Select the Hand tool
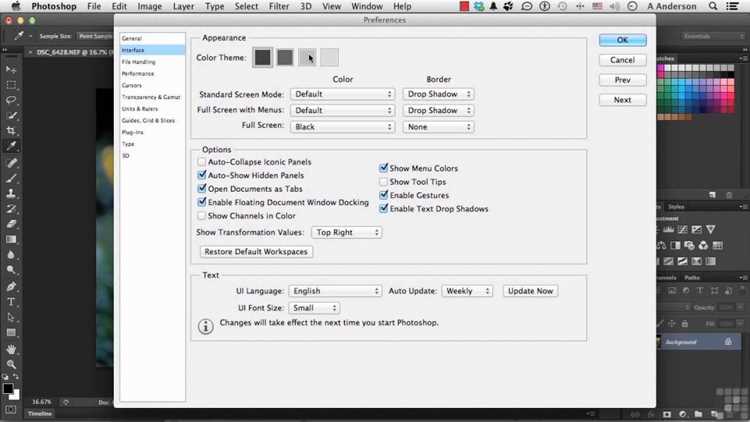 11,349
